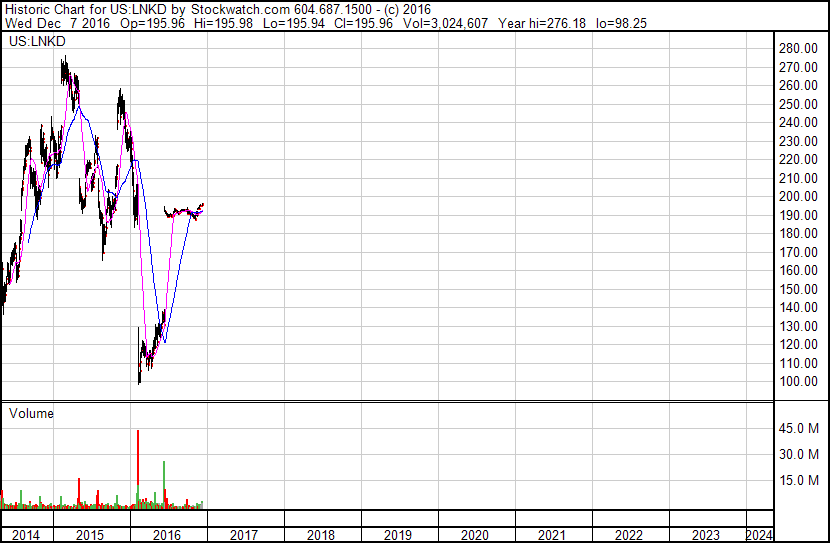Click the 45.0 M volume axis value
Image resolution: width=830 pixels, height=543 pixels.
tap(799, 428)
